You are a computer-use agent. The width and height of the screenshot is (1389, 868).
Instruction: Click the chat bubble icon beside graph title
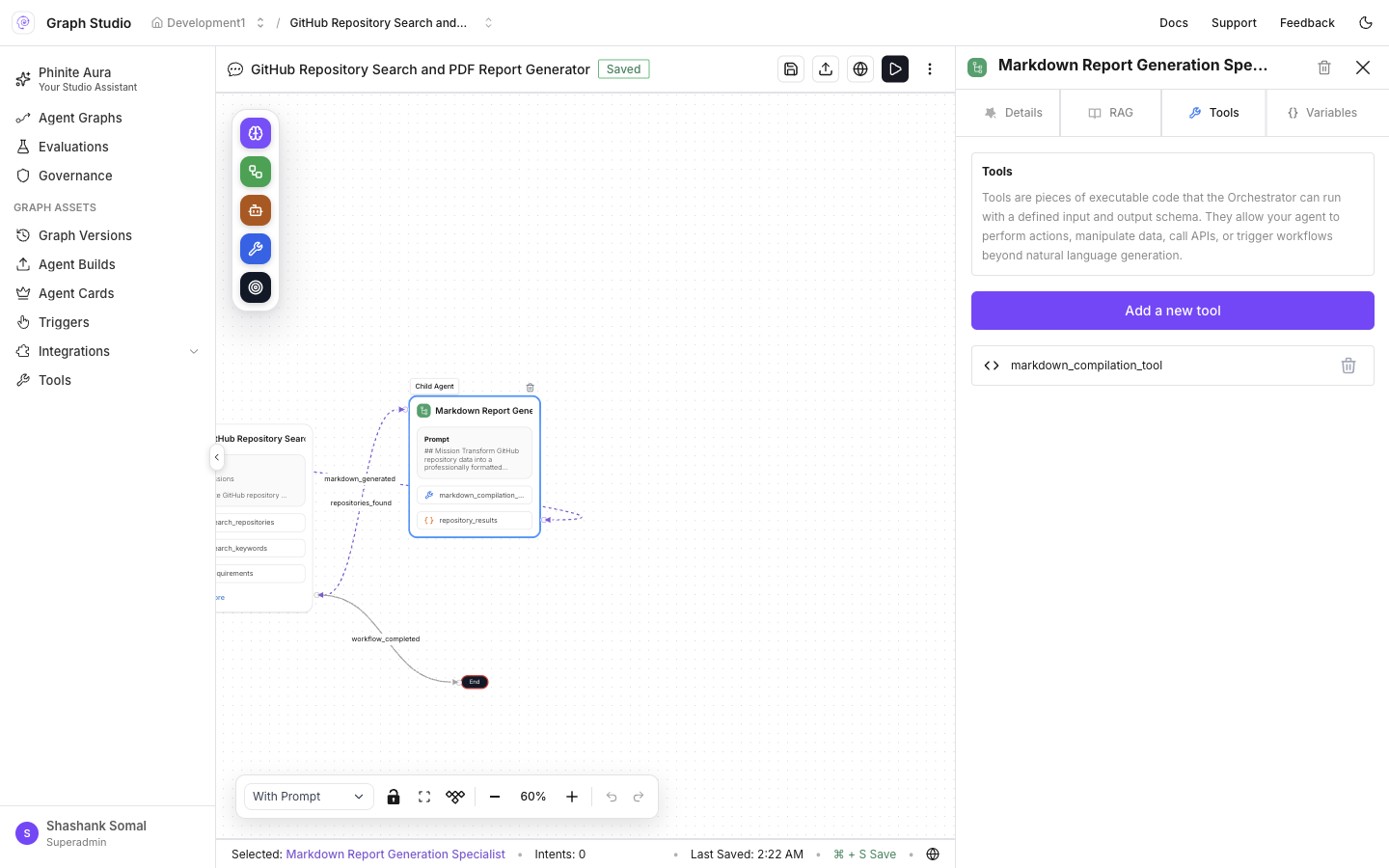[x=235, y=69]
